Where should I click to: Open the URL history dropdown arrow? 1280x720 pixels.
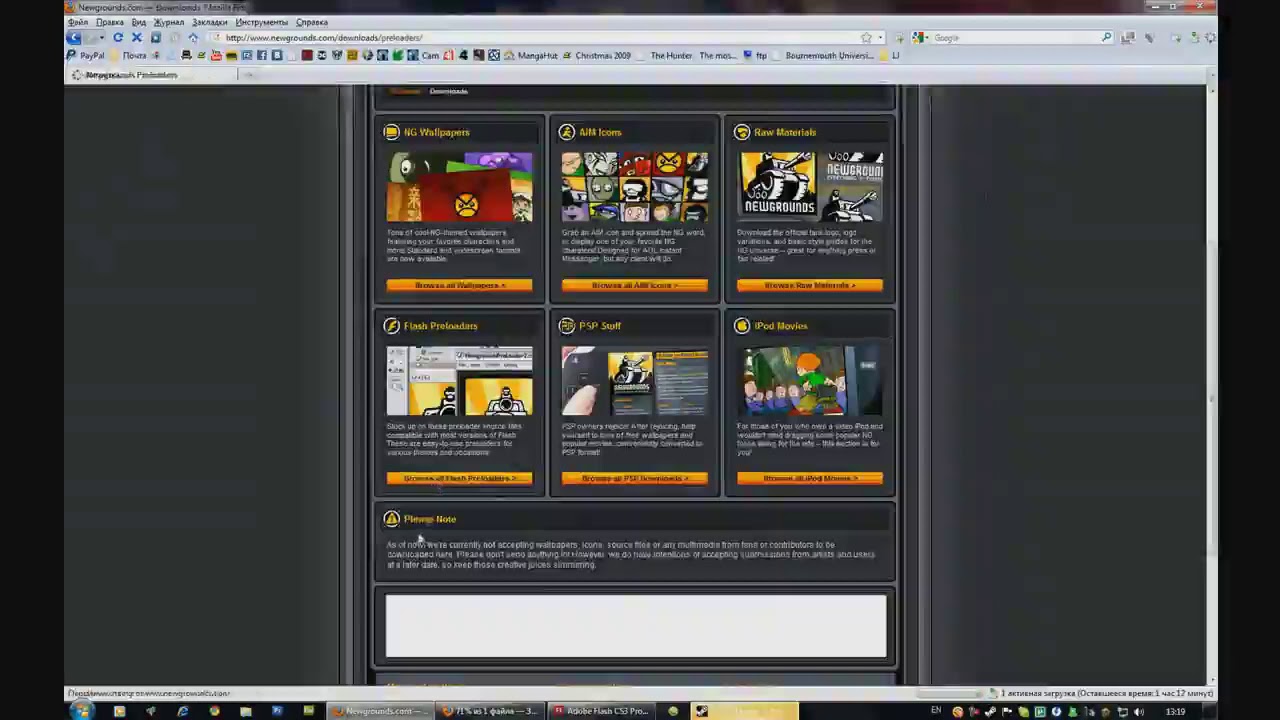881,37
